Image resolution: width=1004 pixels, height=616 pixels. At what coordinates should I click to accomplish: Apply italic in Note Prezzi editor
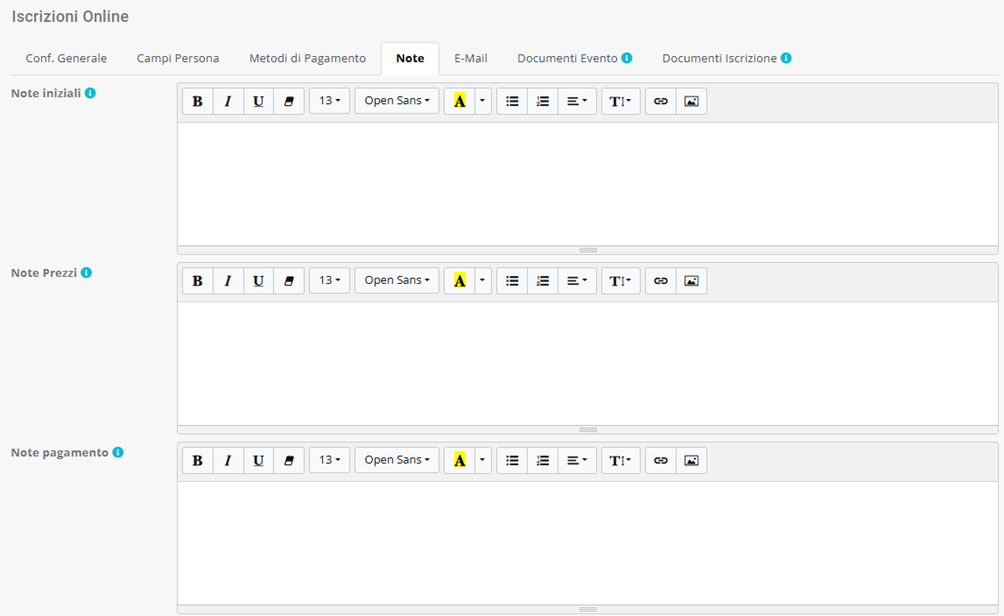[228, 281]
